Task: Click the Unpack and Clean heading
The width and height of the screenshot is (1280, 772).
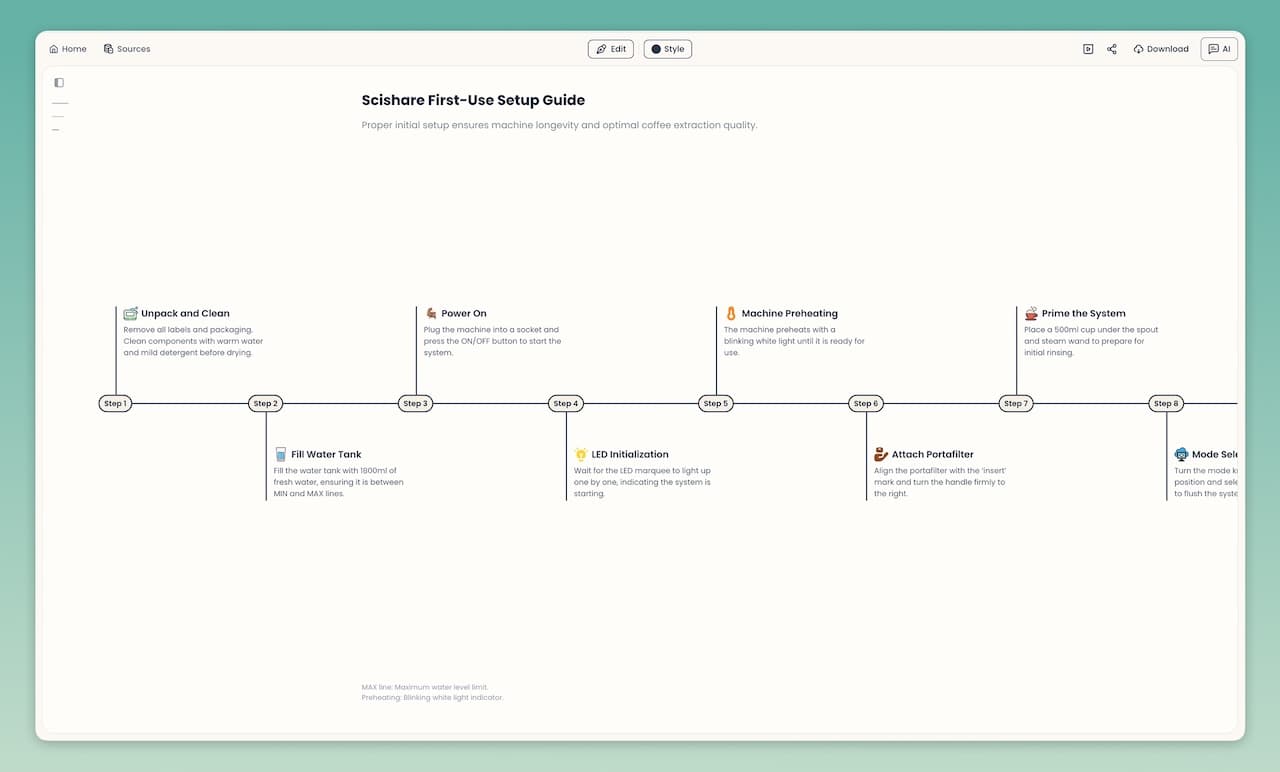Action: 185,313
